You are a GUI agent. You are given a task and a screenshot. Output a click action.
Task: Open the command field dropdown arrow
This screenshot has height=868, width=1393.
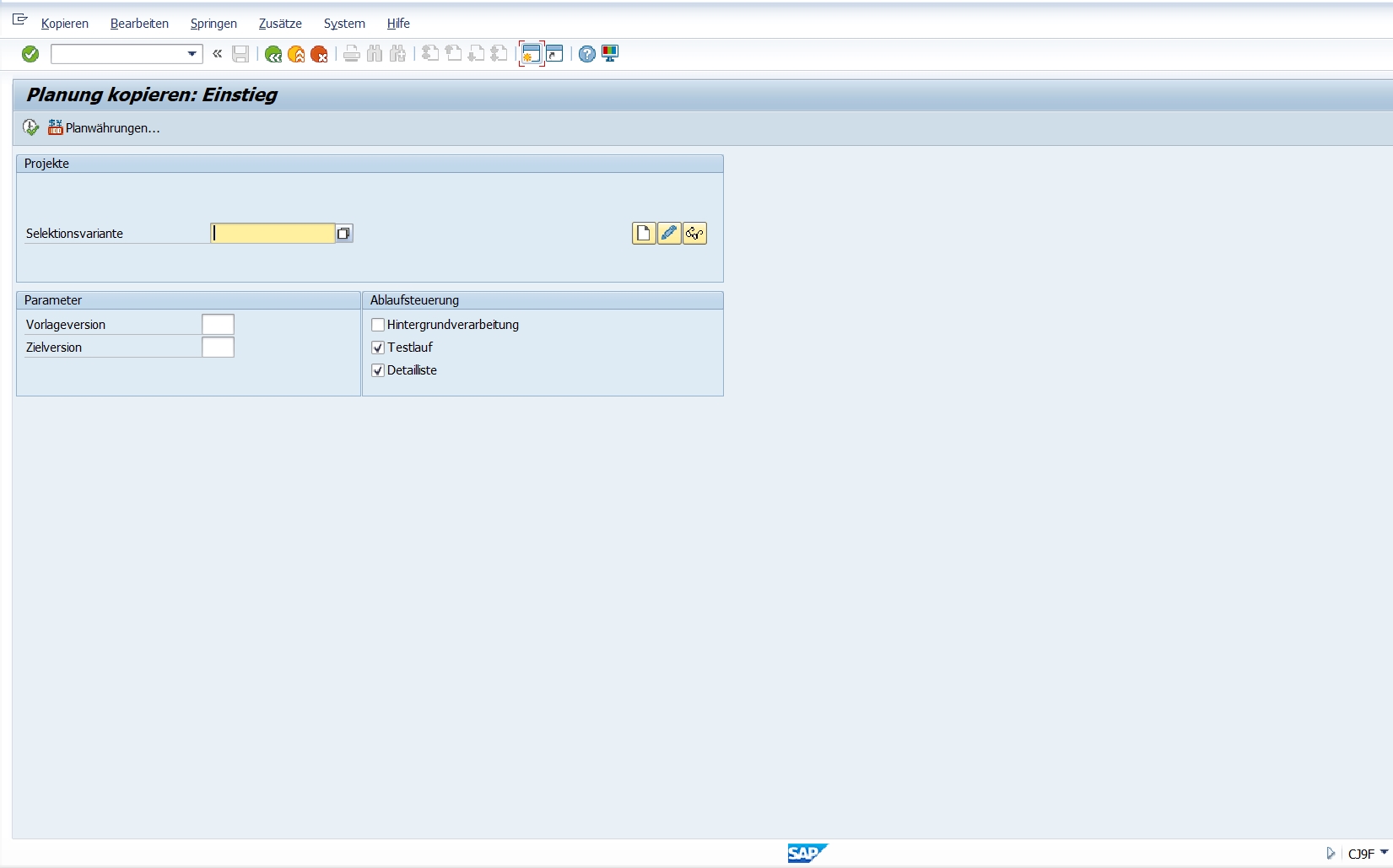[x=192, y=54]
